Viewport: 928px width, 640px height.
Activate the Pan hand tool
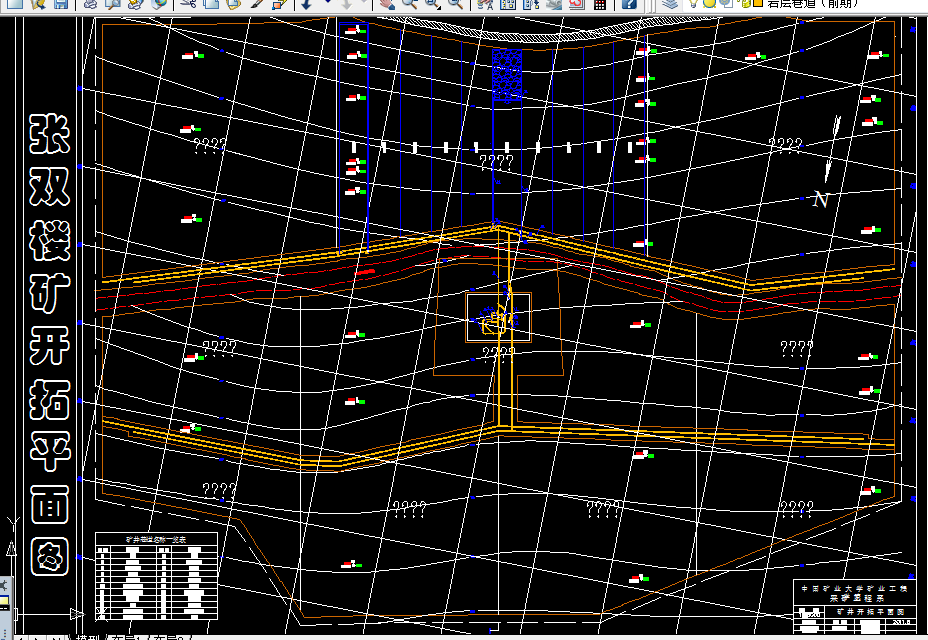[x=387, y=4]
